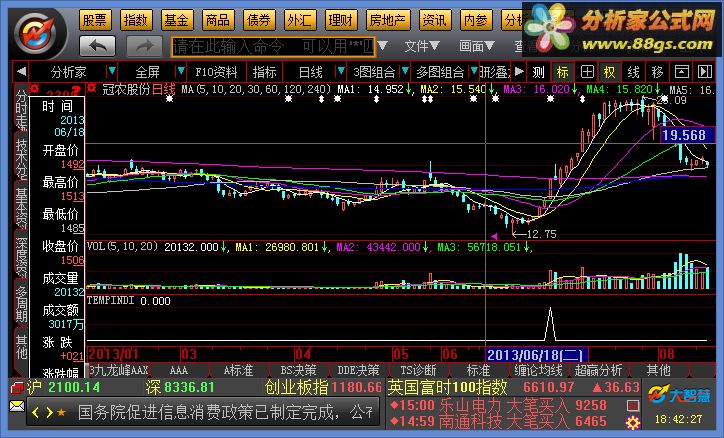The image size is (724, 438).
Task: Toggle the 标 marker button
Action: click(562, 72)
